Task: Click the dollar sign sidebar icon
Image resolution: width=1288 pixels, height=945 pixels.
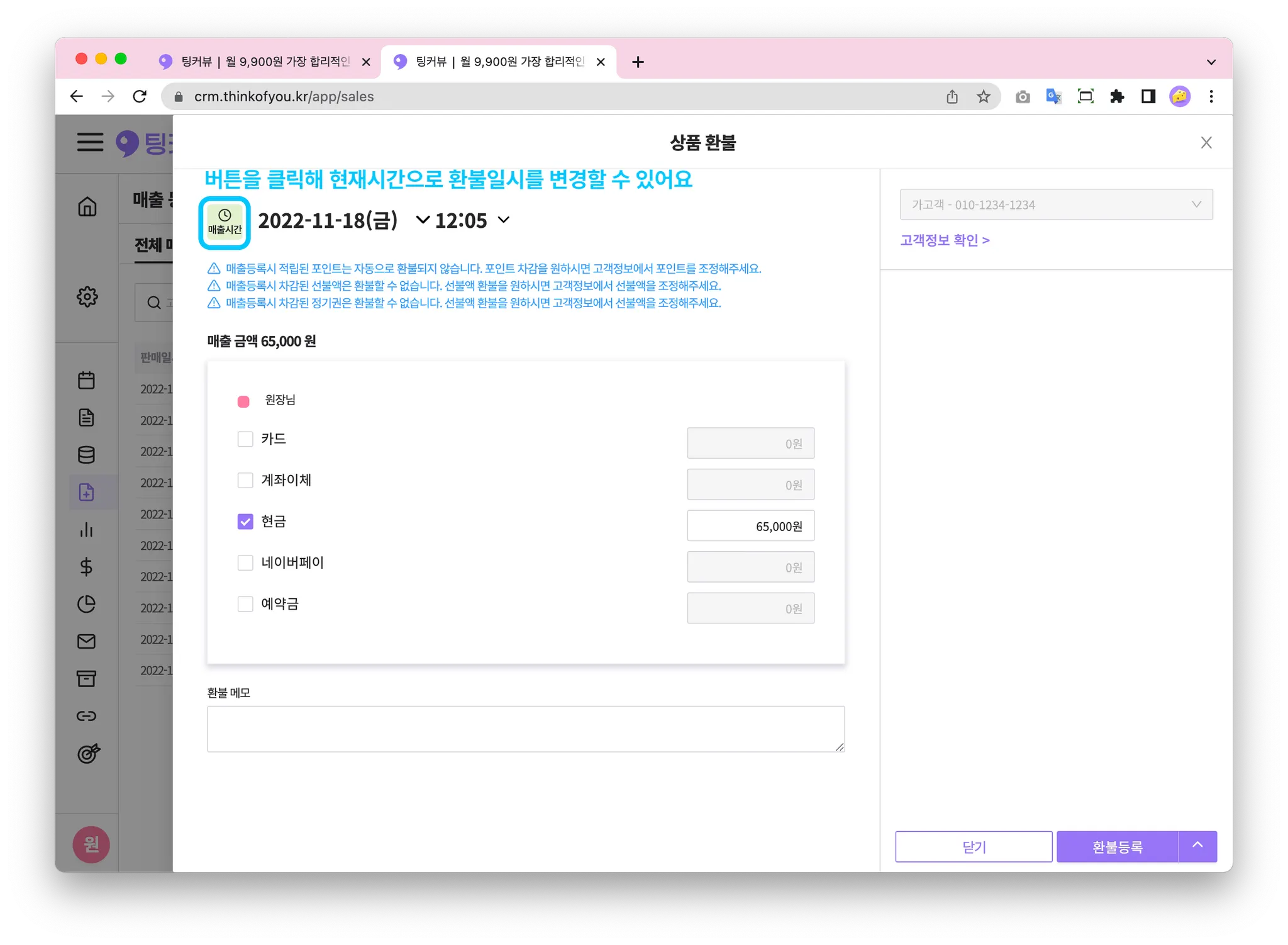Action: (x=87, y=567)
